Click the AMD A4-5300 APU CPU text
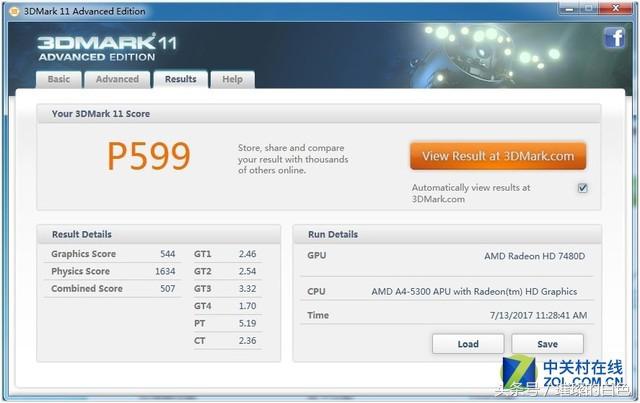Viewport: 640px width, 403px height. 474,291
